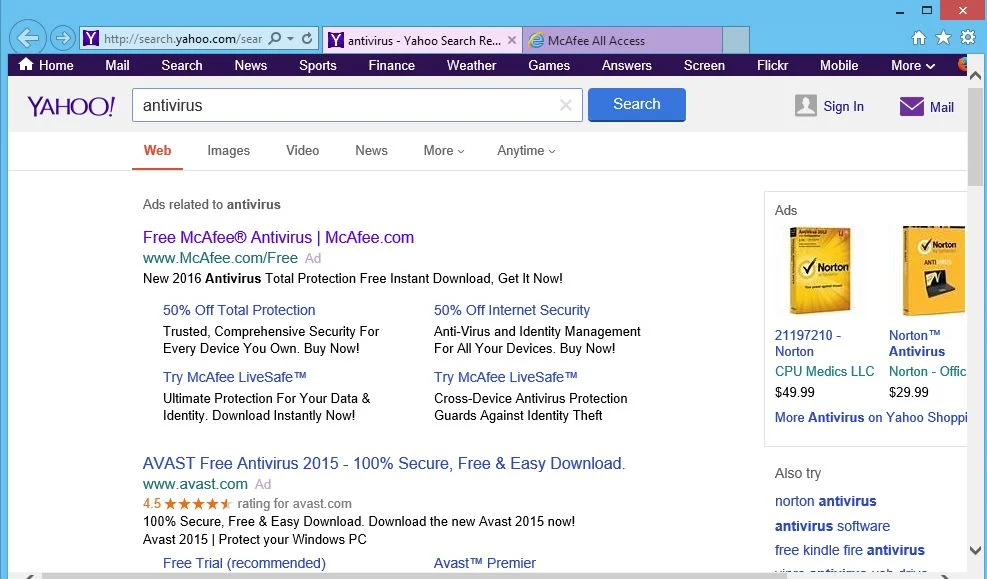987x579 pixels.
Task: Open the address bar dropdown arrow
Action: 290,39
